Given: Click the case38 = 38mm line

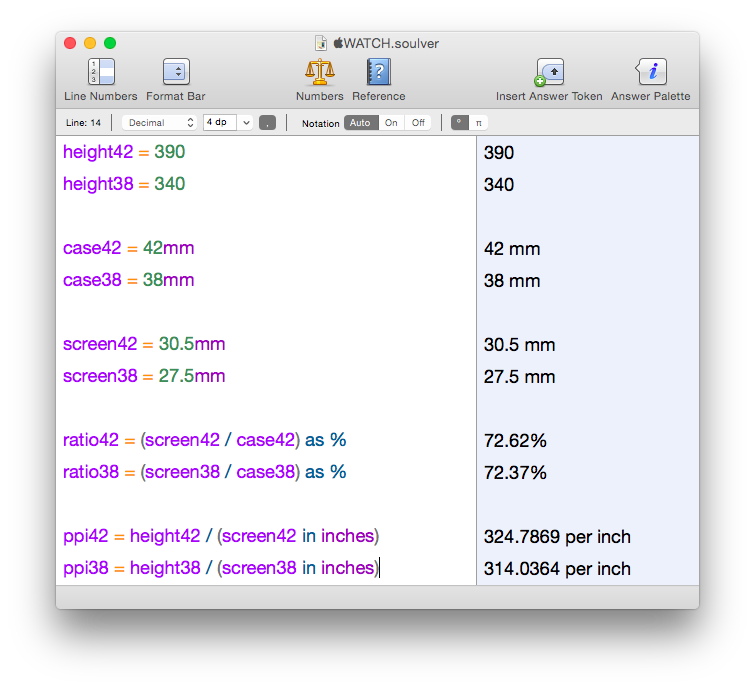Looking at the screenshot, I should [x=129, y=280].
